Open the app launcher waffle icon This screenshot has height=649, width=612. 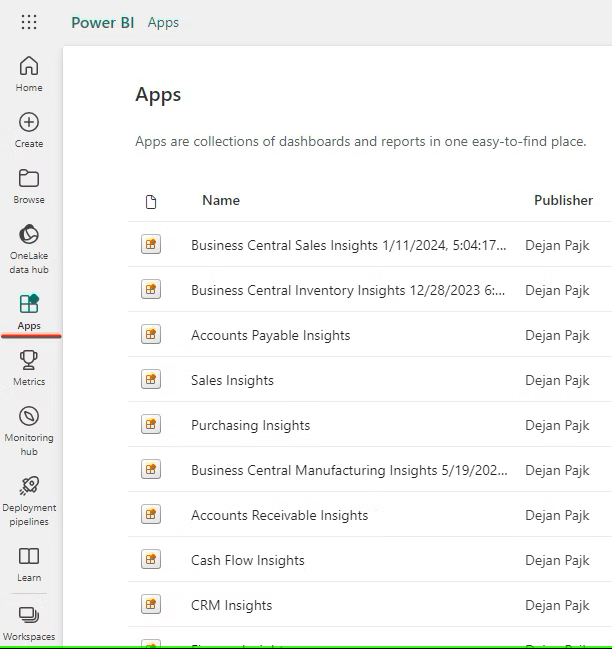point(29,22)
